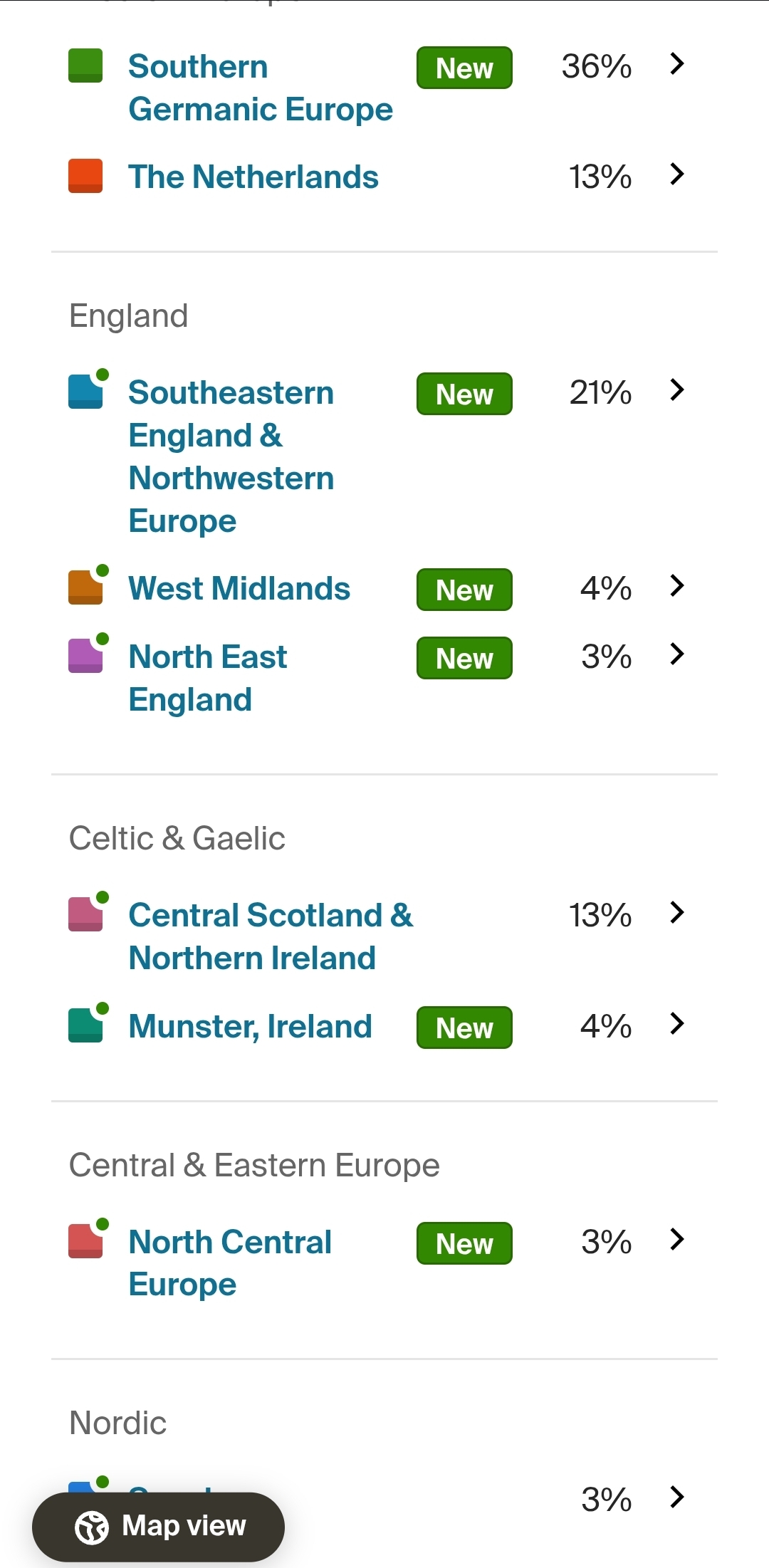The width and height of the screenshot is (769, 1568).
Task: Open North East England link
Action: tap(208, 678)
